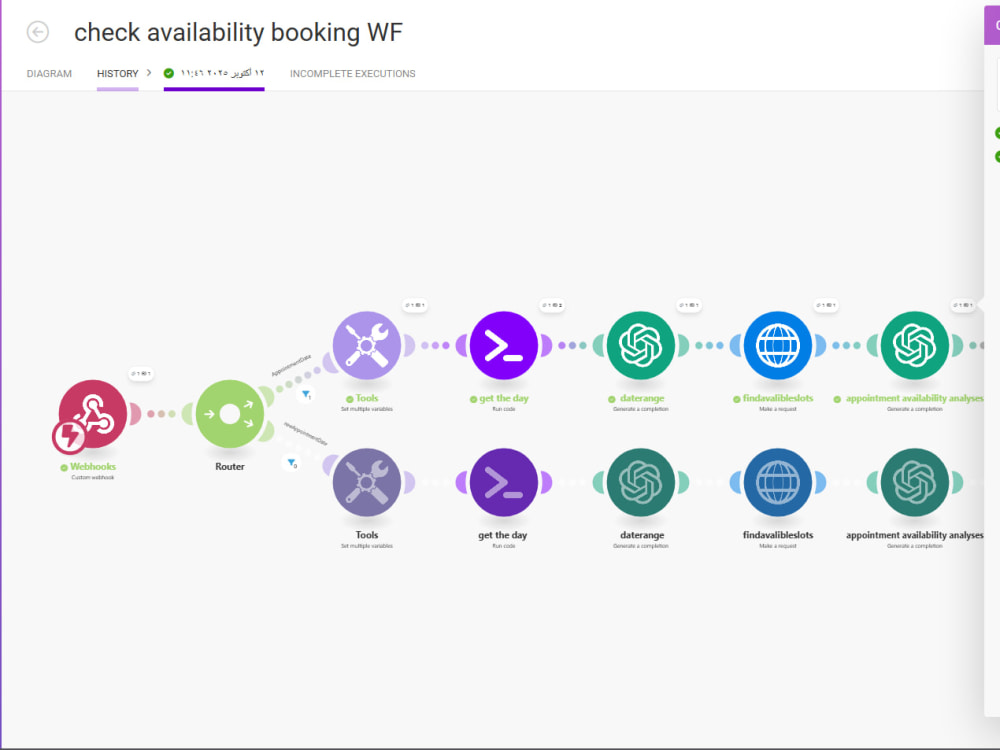The height and width of the screenshot is (750, 1000).
Task: Click the lower Tools module
Action: pyautogui.click(x=367, y=483)
